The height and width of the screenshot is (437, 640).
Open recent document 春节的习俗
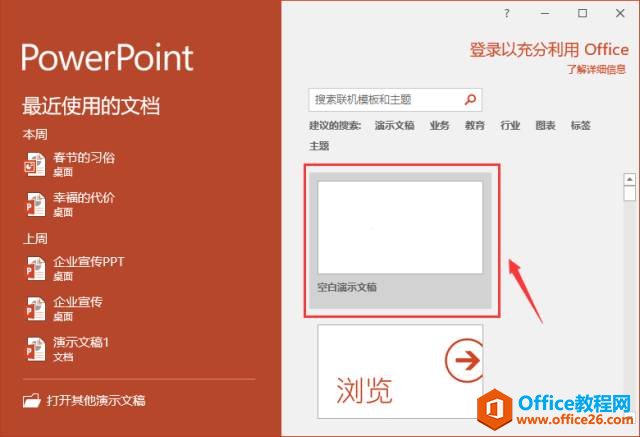[84, 157]
